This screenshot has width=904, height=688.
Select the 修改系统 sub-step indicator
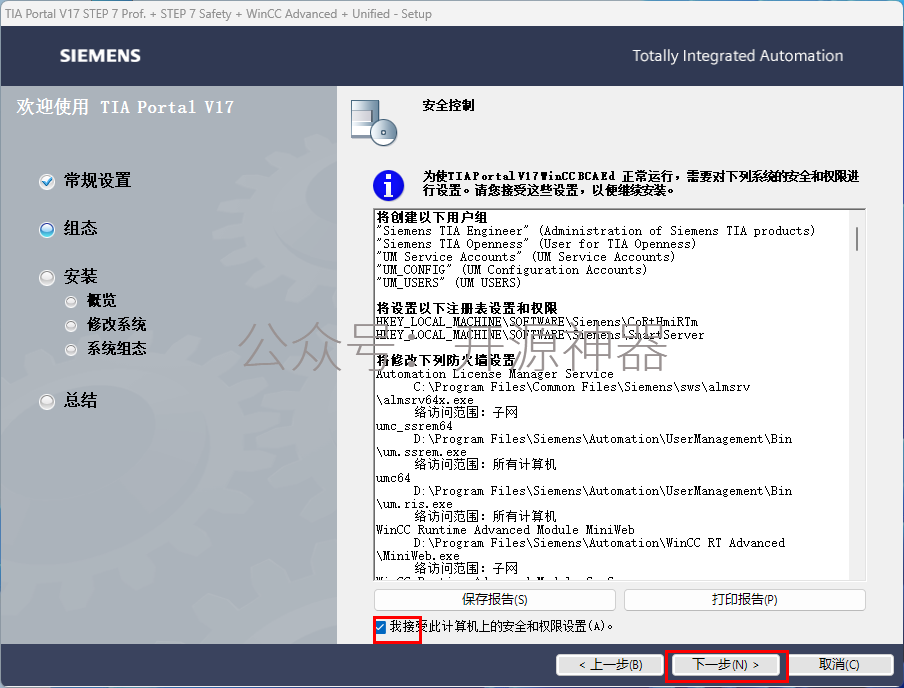[71, 325]
